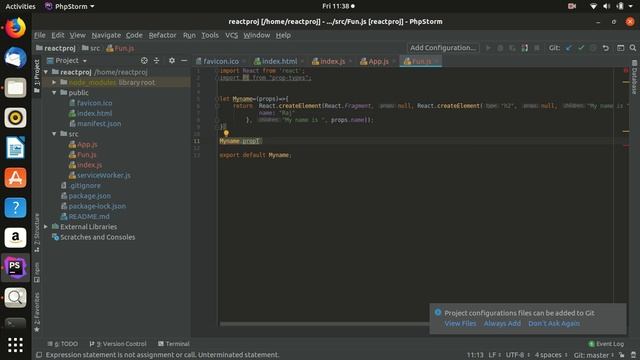Image resolution: width=640 pixels, height=360 pixels.
Task: Open the LF line separator selector
Action: (494, 355)
